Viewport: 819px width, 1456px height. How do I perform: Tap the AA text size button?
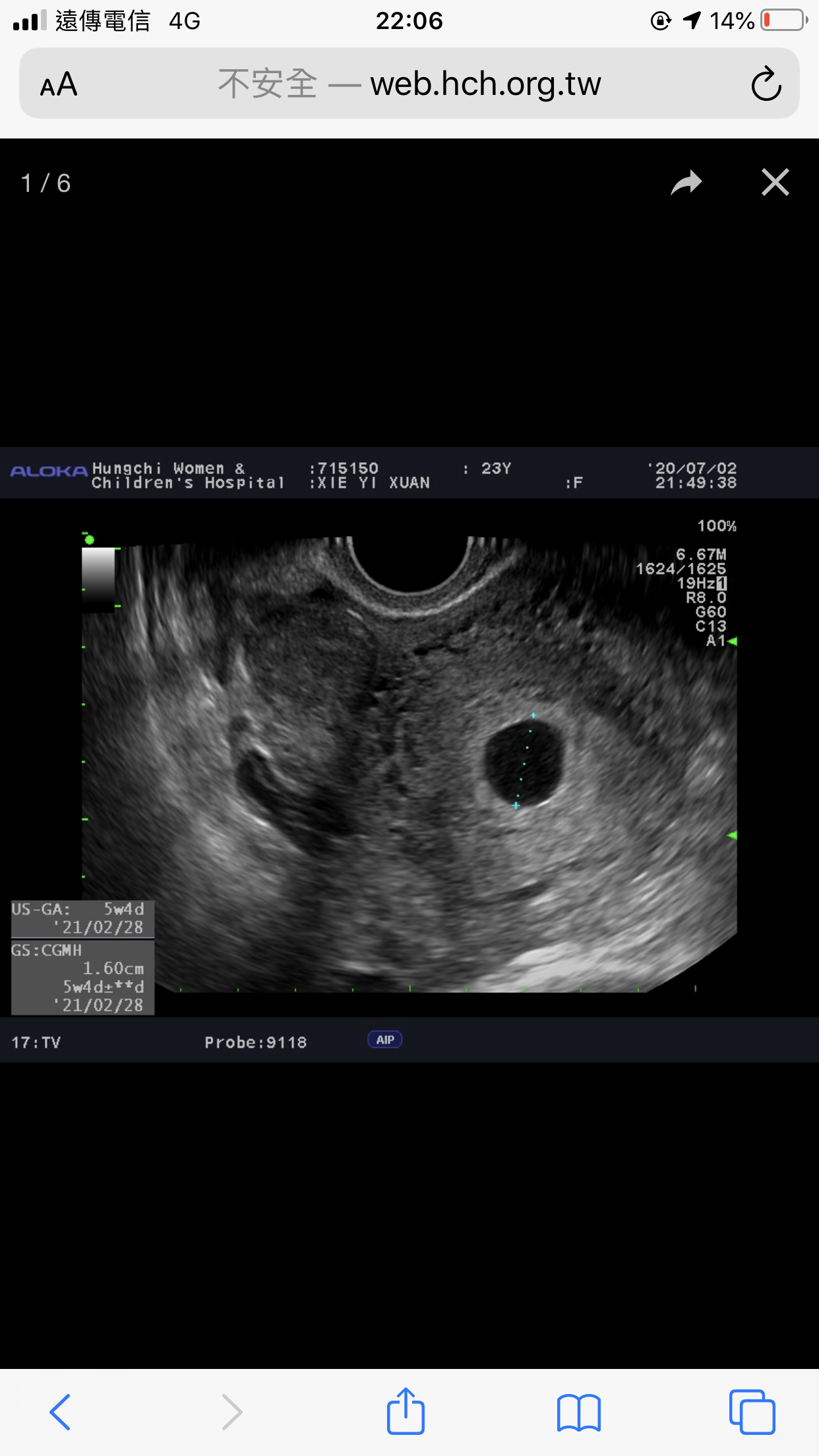coord(59,84)
